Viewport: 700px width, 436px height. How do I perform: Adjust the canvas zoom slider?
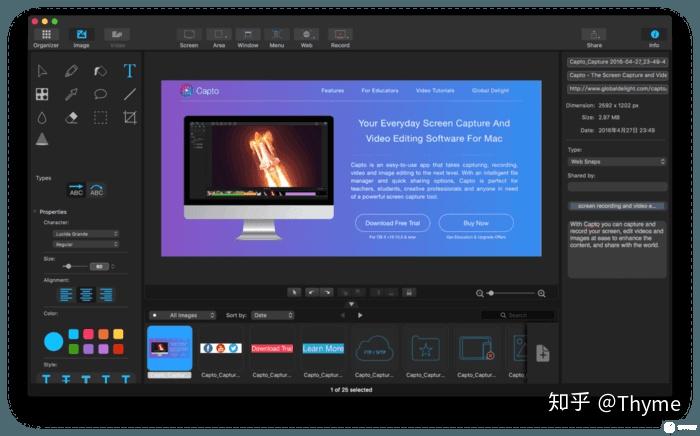511,293
